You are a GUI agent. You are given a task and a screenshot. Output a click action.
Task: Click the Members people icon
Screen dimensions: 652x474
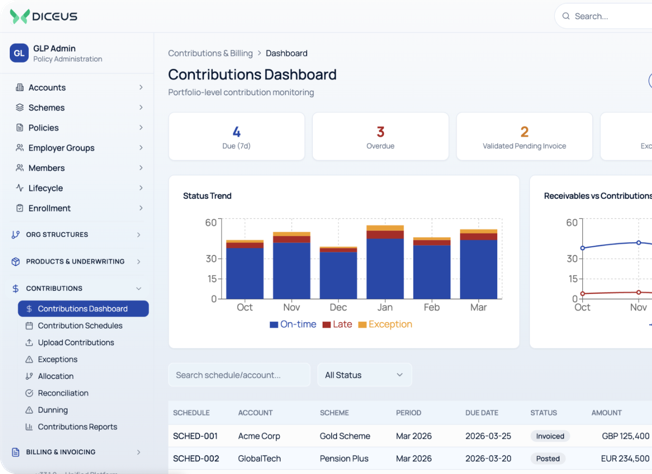pos(20,168)
